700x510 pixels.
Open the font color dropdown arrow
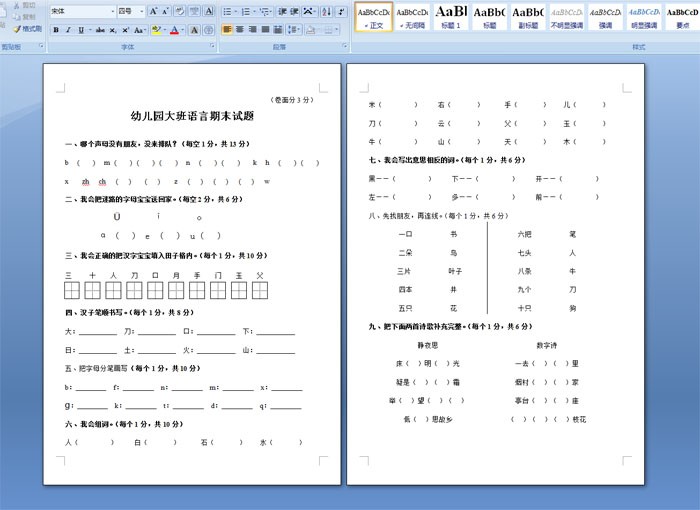point(183,30)
